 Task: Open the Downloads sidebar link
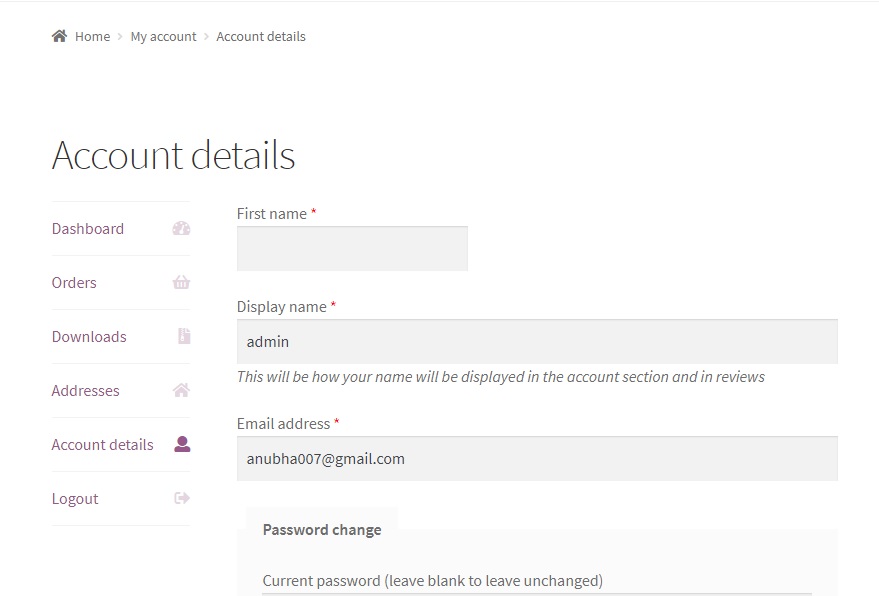[89, 336]
